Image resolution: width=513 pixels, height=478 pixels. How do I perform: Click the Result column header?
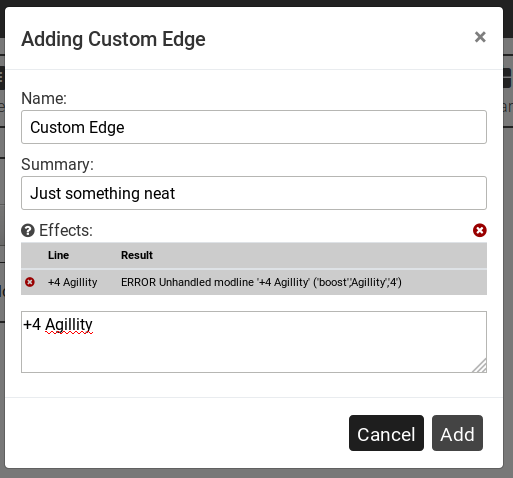coord(137,255)
